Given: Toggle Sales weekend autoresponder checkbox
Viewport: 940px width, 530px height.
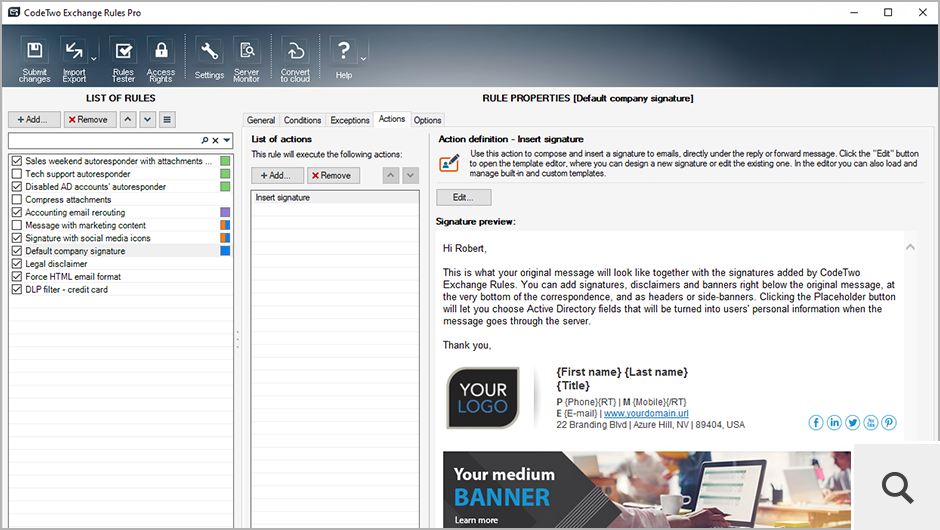Looking at the screenshot, I should tap(17, 161).
